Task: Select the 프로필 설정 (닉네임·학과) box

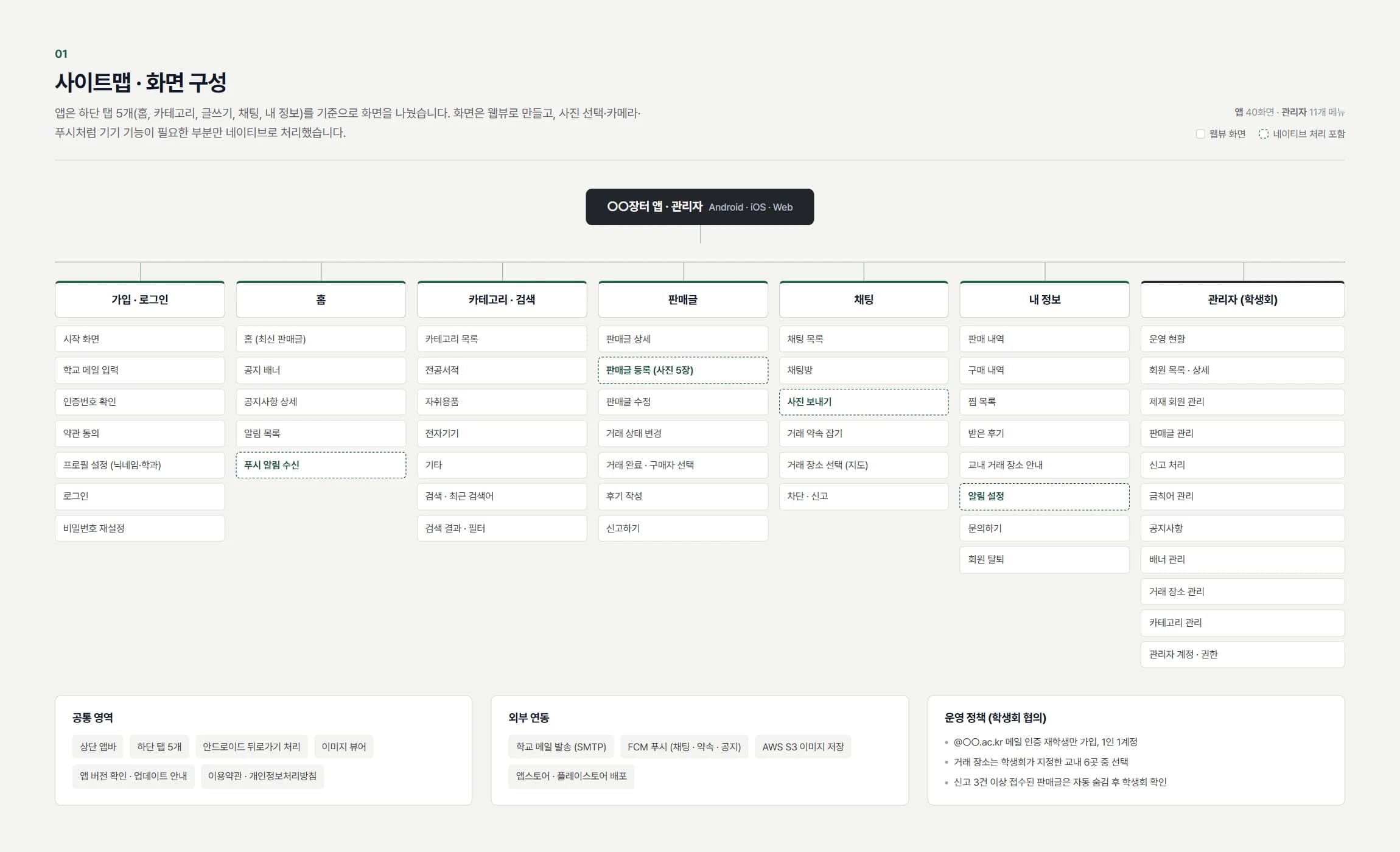Action: pos(140,465)
